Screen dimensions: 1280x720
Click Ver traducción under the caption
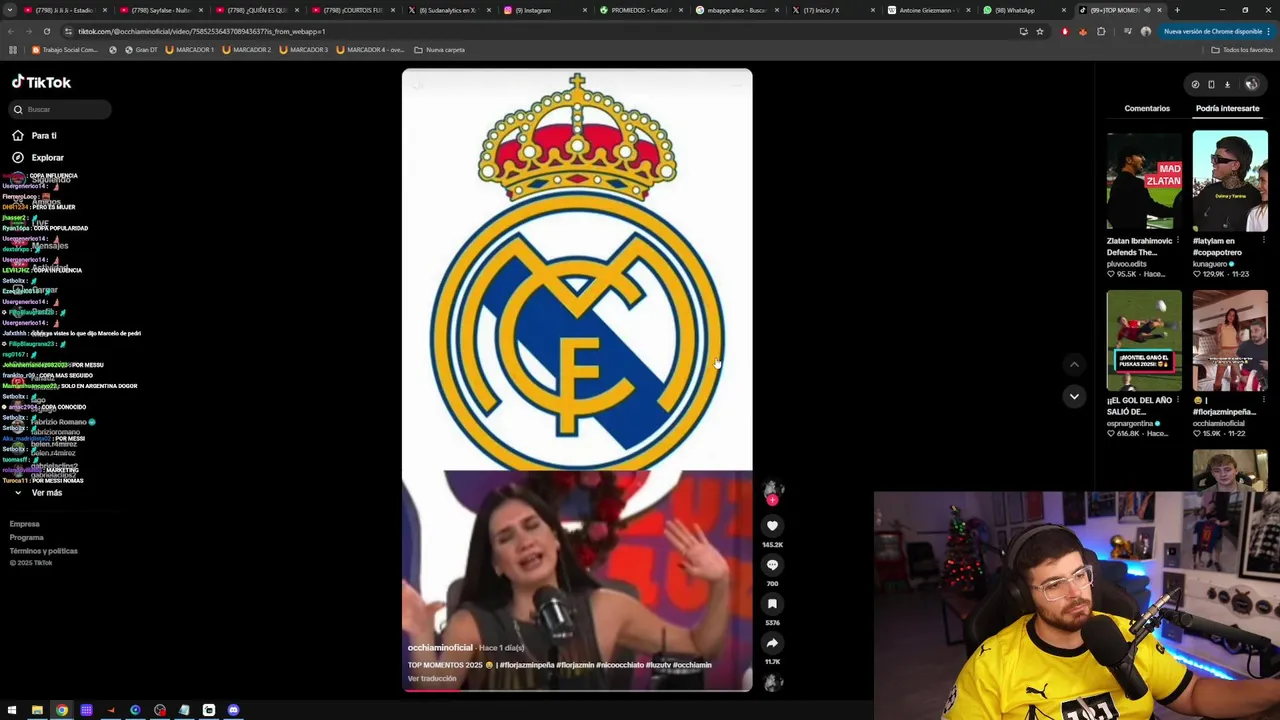(432, 679)
